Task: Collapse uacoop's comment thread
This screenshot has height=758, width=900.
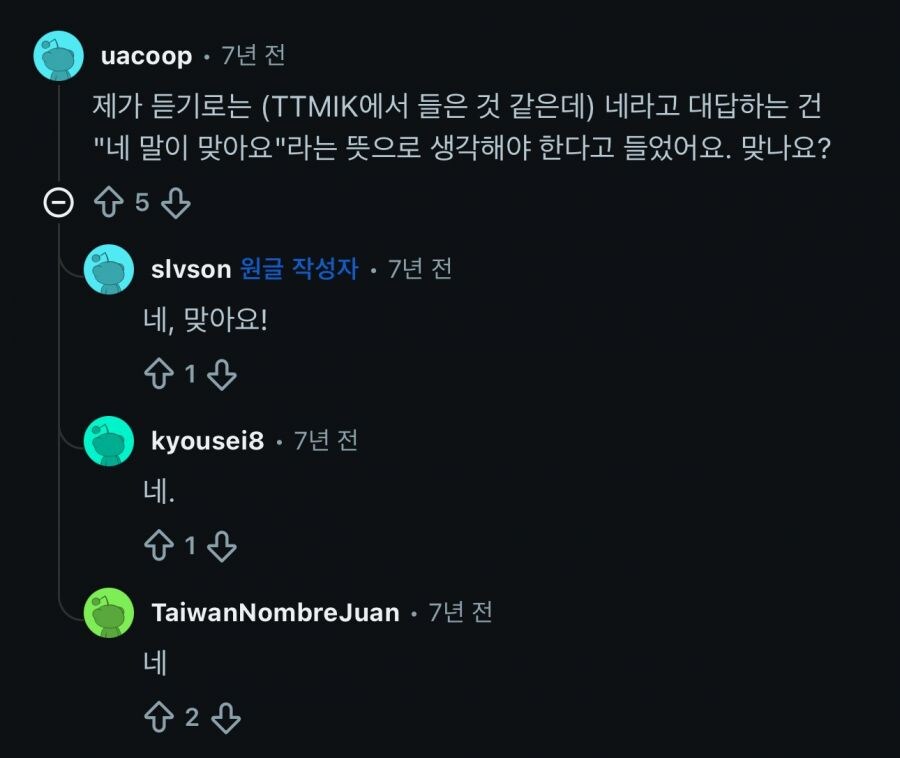Action: [60, 203]
